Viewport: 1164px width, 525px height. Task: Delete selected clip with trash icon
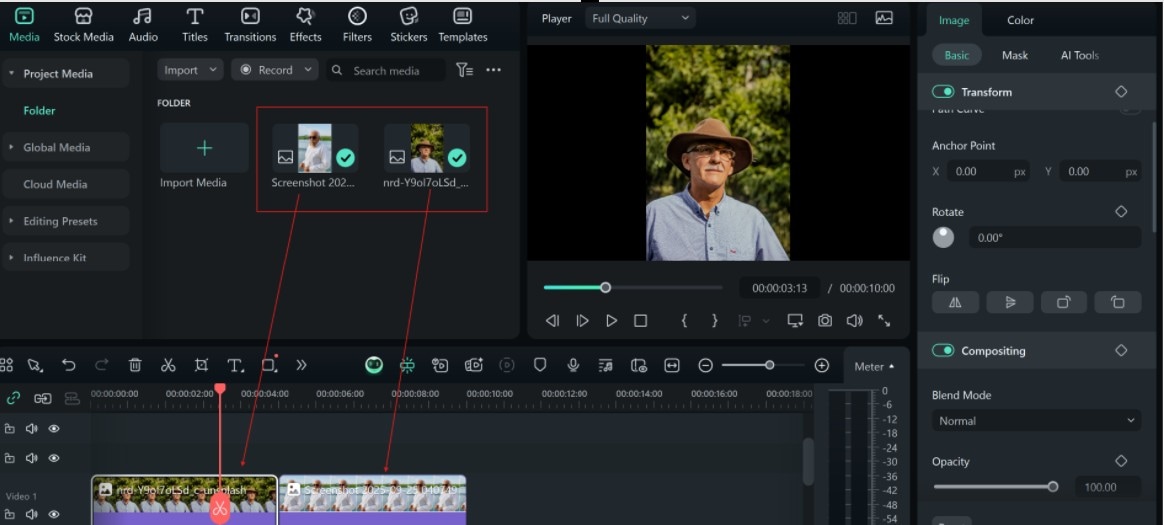[x=134, y=365]
